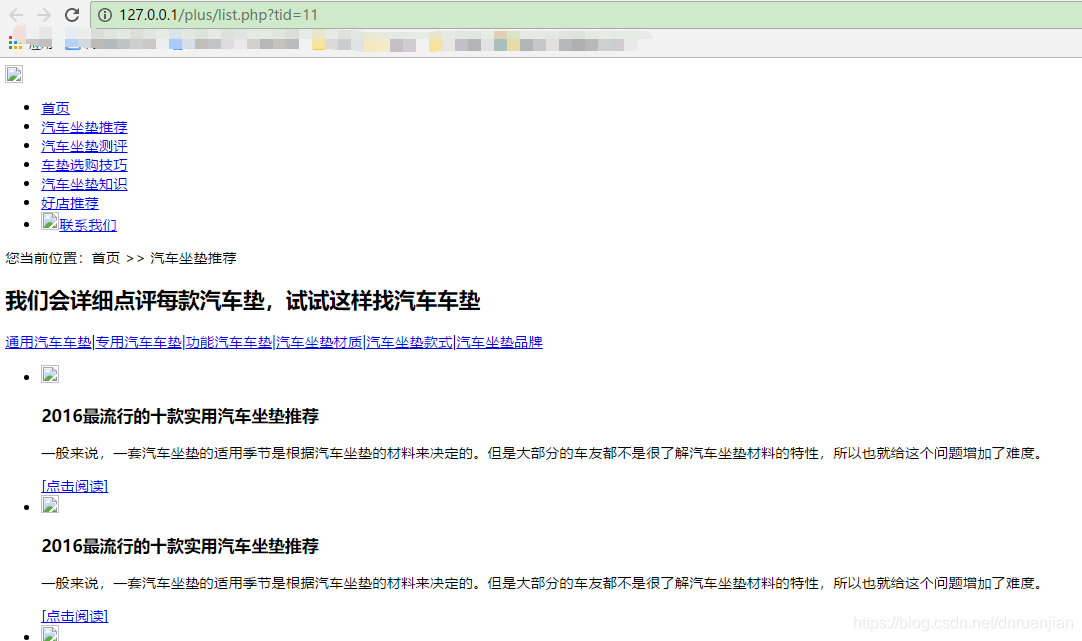Viewport: 1082px width, 641px height.
Task: Open the 首页 navigation link
Action: coord(55,108)
